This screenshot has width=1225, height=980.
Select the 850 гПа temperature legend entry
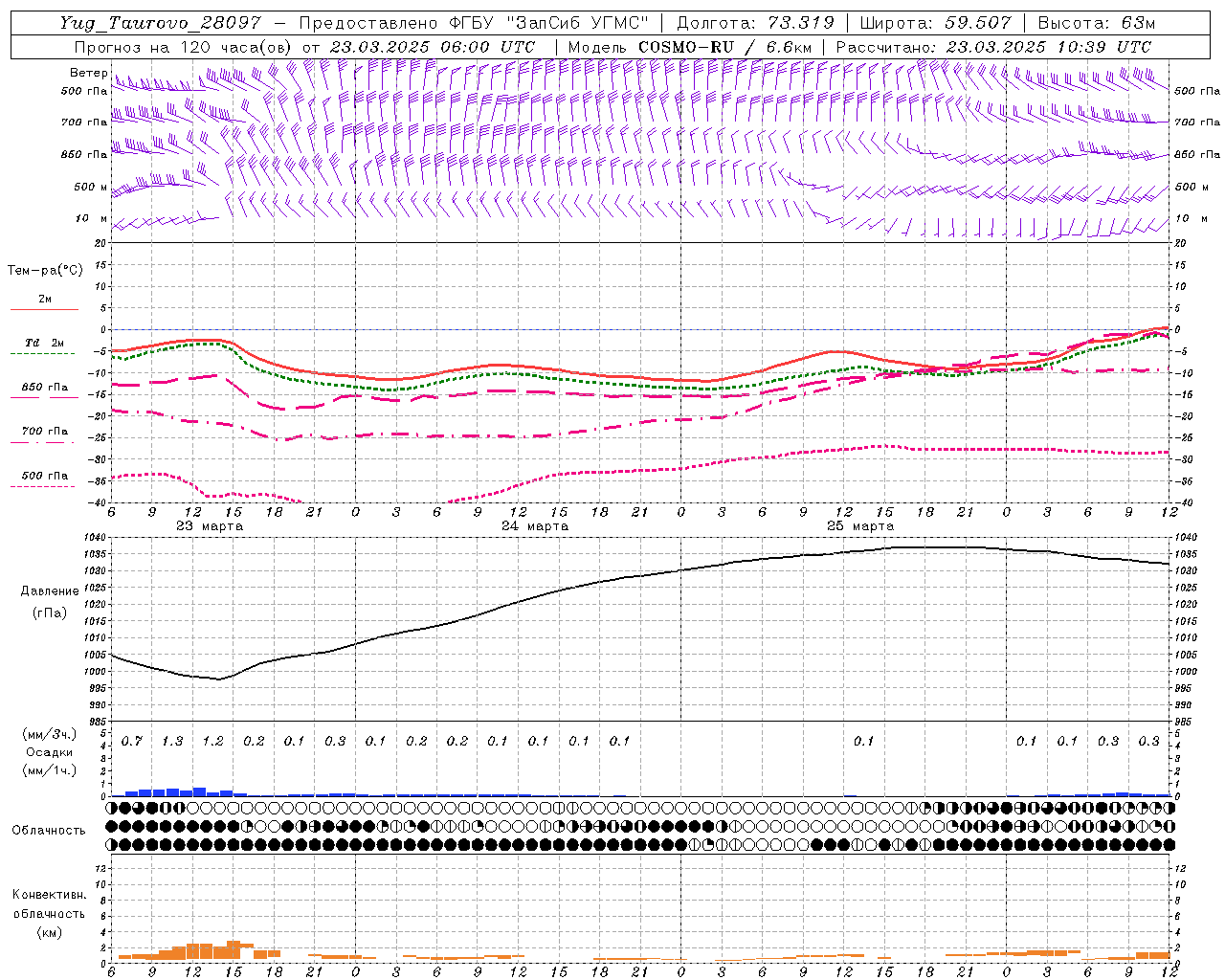click(45, 388)
